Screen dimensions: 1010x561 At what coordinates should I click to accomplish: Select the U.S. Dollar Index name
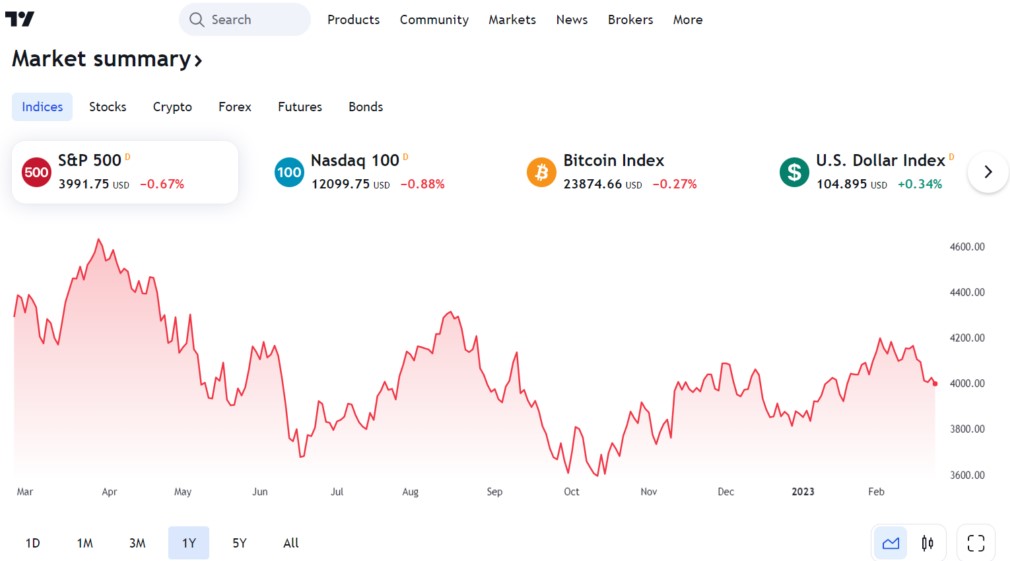click(x=881, y=160)
